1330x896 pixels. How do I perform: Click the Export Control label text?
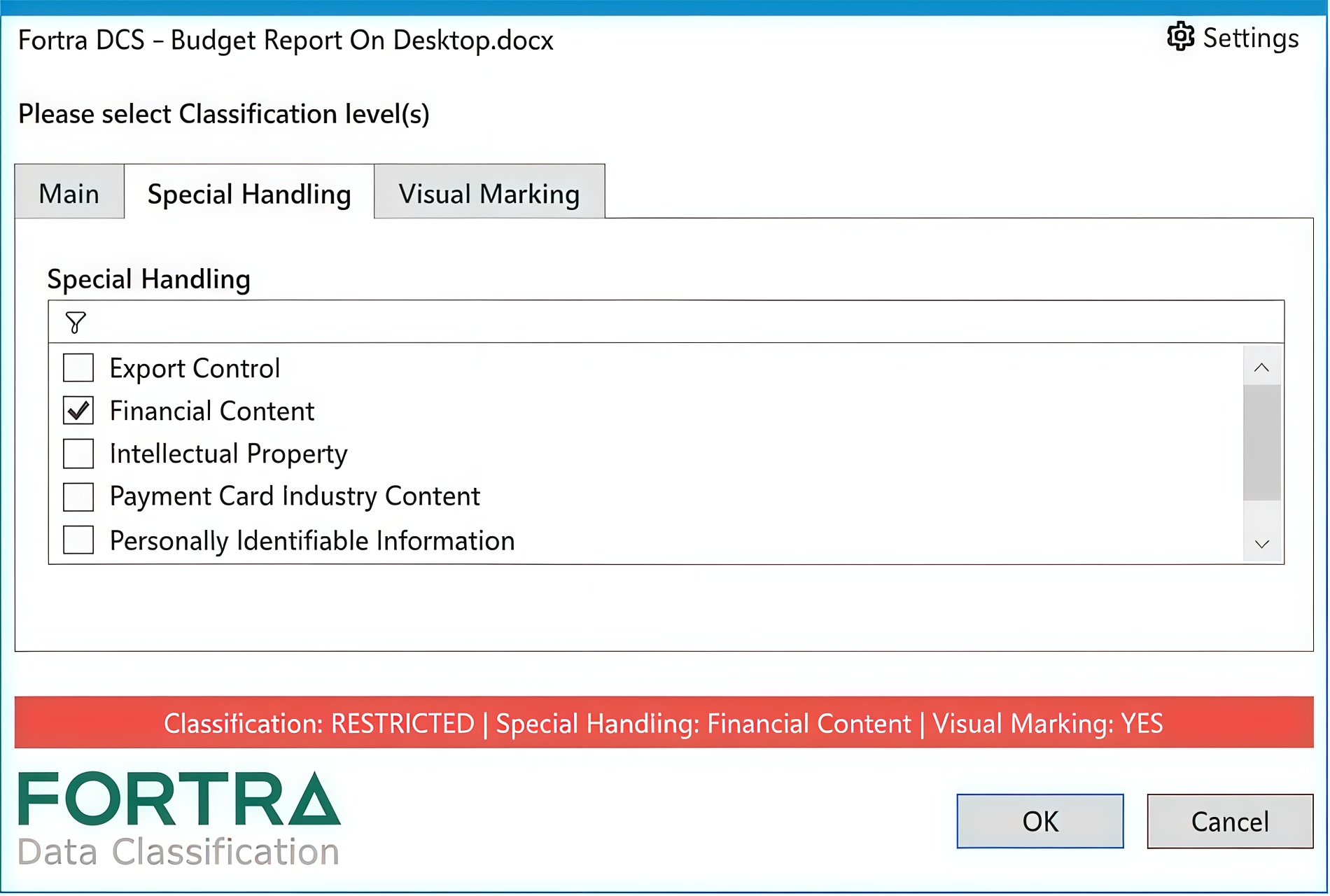pyautogui.click(x=195, y=368)
